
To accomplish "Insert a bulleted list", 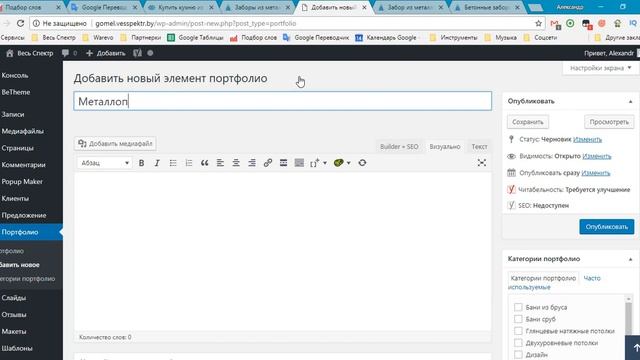I will (173, 163).
